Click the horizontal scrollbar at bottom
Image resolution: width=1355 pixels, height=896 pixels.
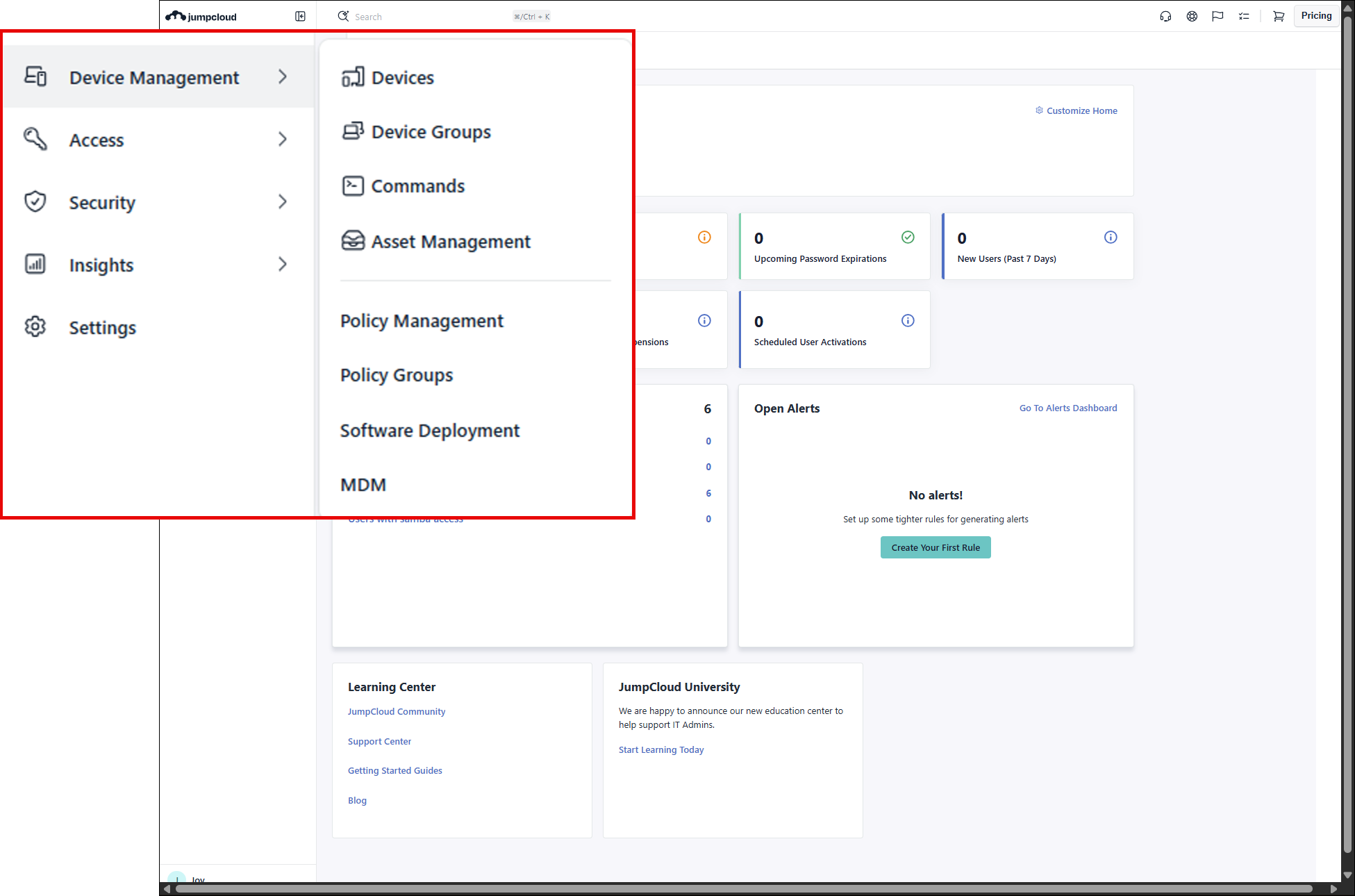pos(743,889)
